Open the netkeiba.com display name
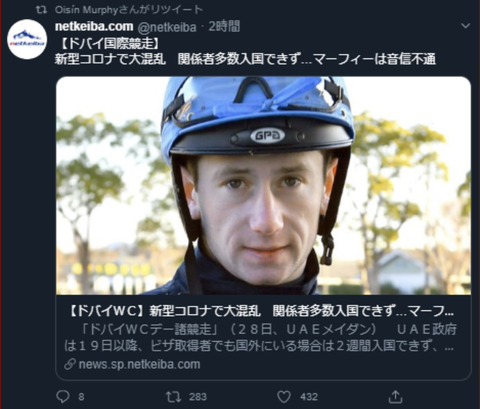480x409 pixels. point(94,26)
